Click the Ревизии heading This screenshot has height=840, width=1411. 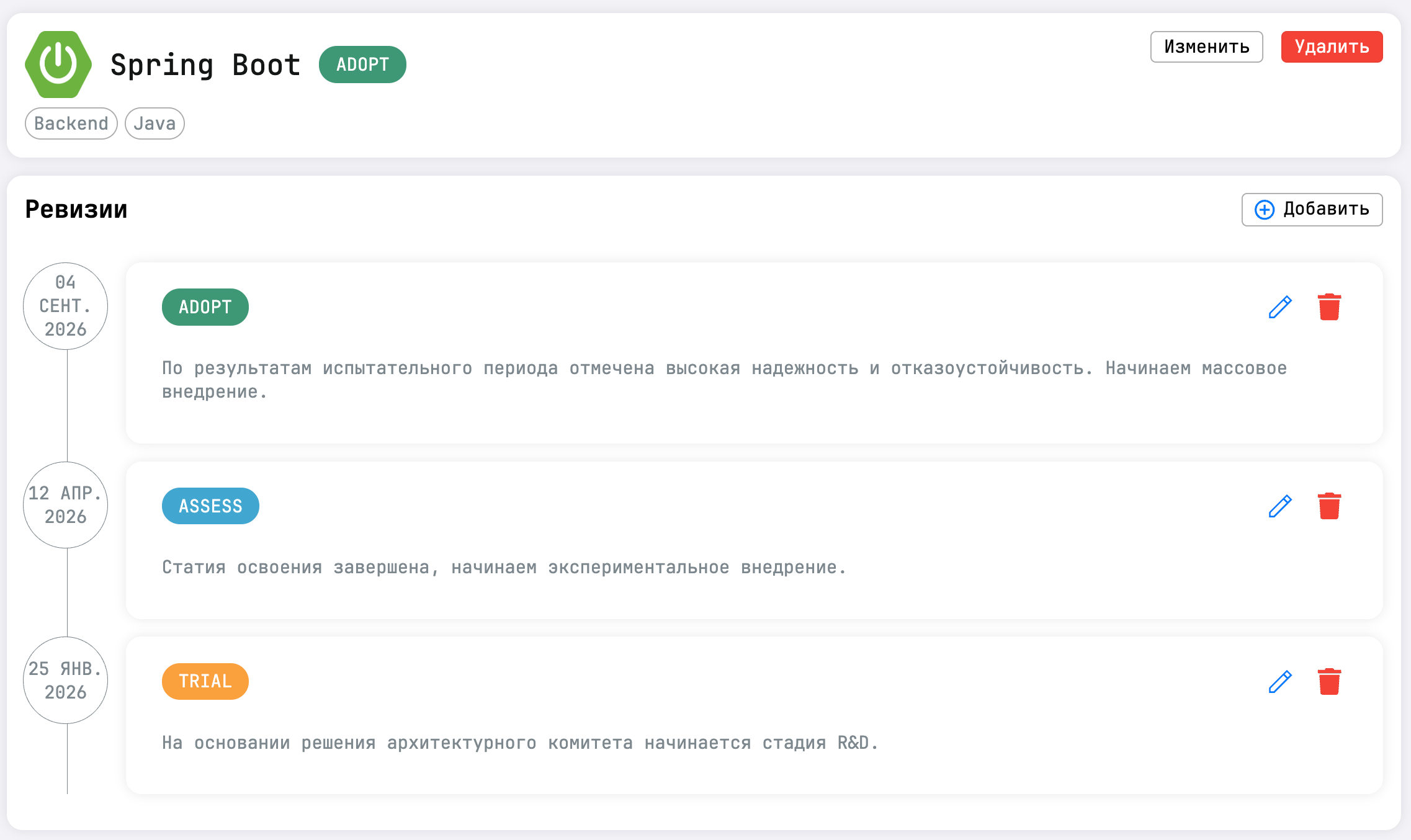pyautogui.click(x=76, y=209)
